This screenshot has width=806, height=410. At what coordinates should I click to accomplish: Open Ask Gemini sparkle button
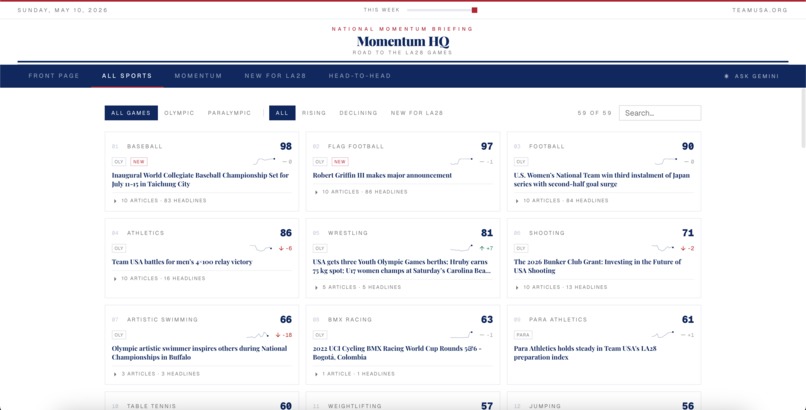[x=751, y=76]
